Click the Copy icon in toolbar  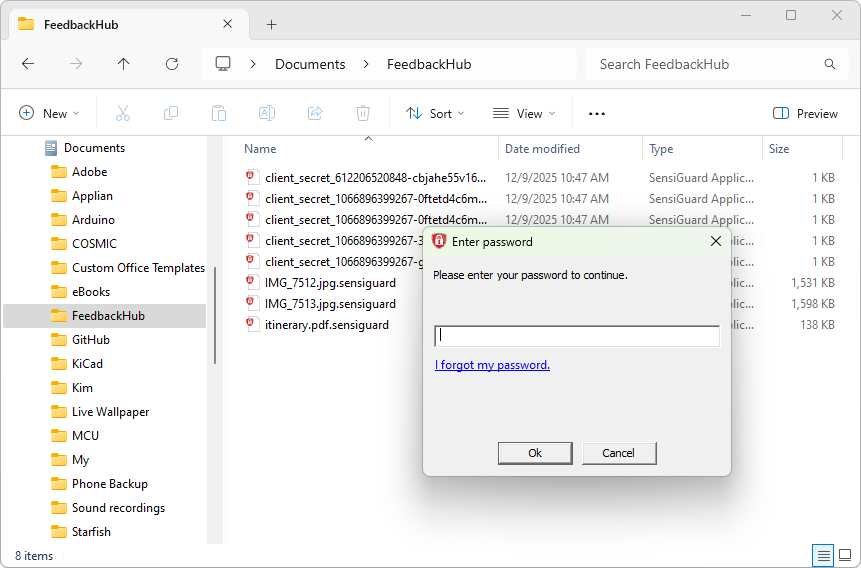[x=171, y=114]
